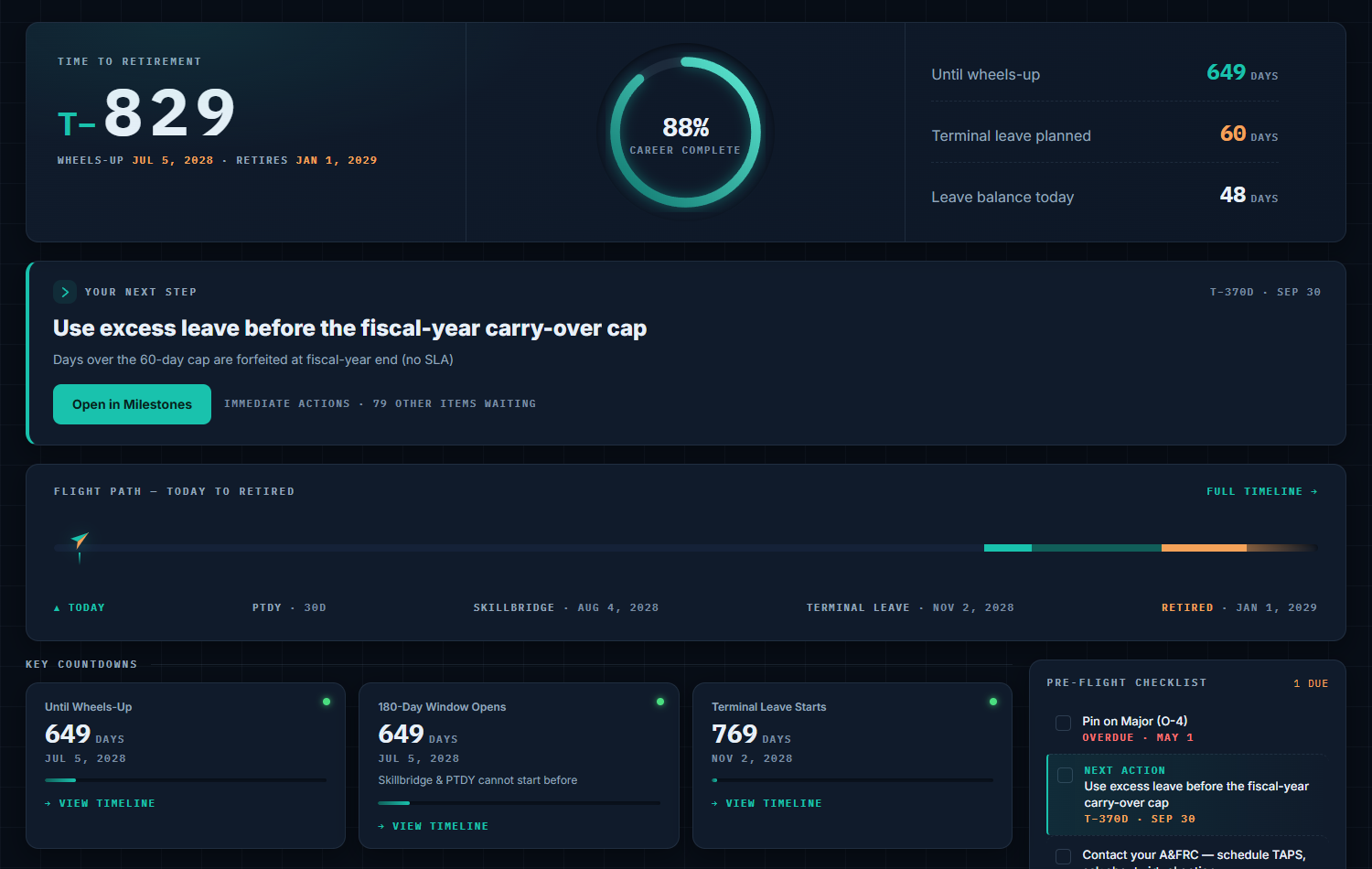This screenshot has height=869, width=1372.
Task: Click the orange terminal leave segment on flight path
Action: [x=1204, y=548]
